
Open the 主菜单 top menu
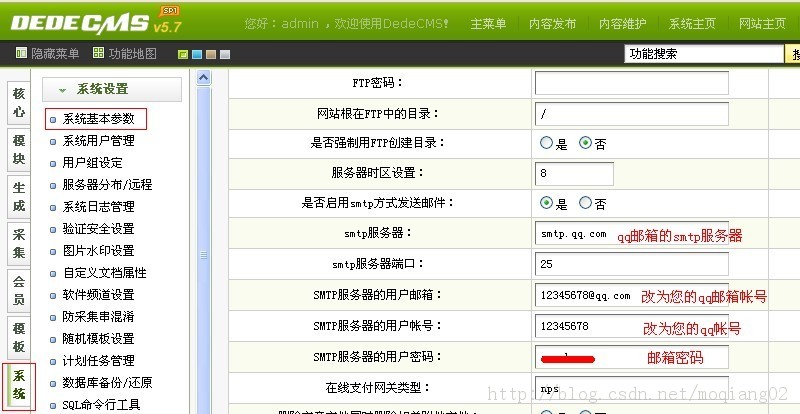(x=488, y=23)
